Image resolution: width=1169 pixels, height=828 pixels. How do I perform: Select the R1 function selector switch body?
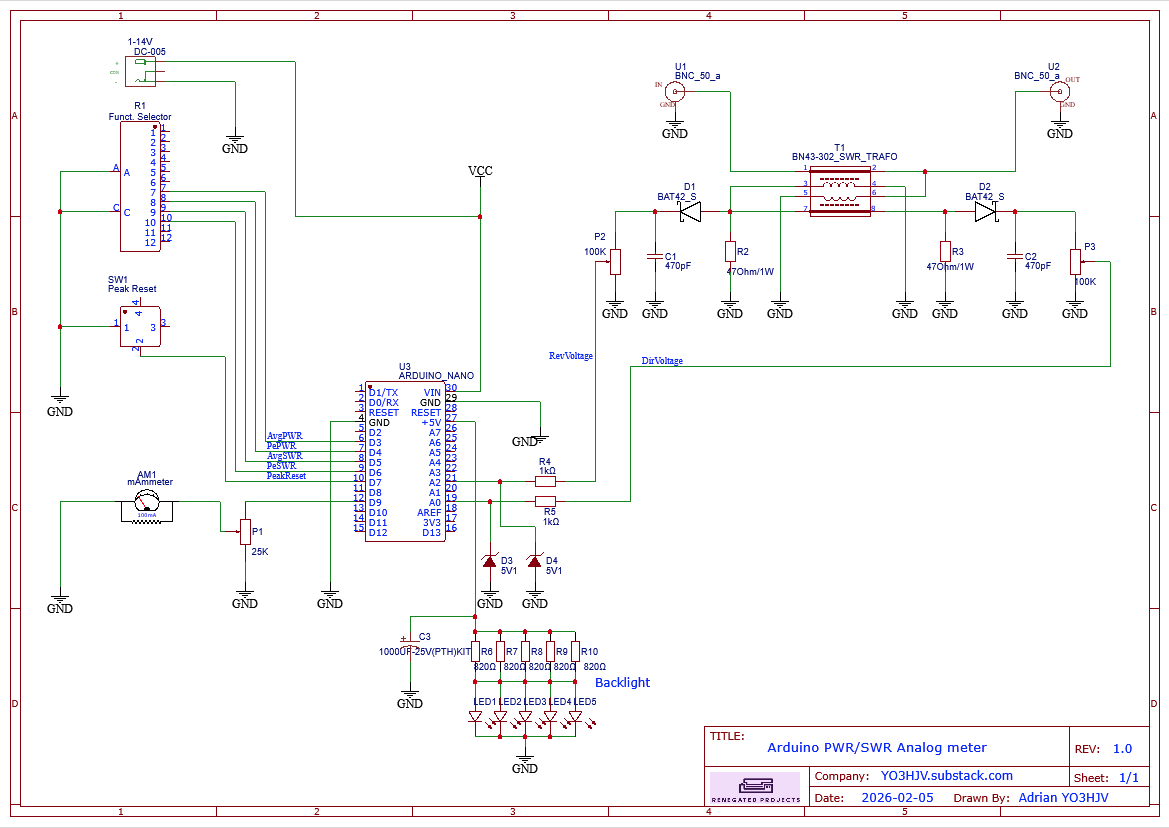pos(140,187)
